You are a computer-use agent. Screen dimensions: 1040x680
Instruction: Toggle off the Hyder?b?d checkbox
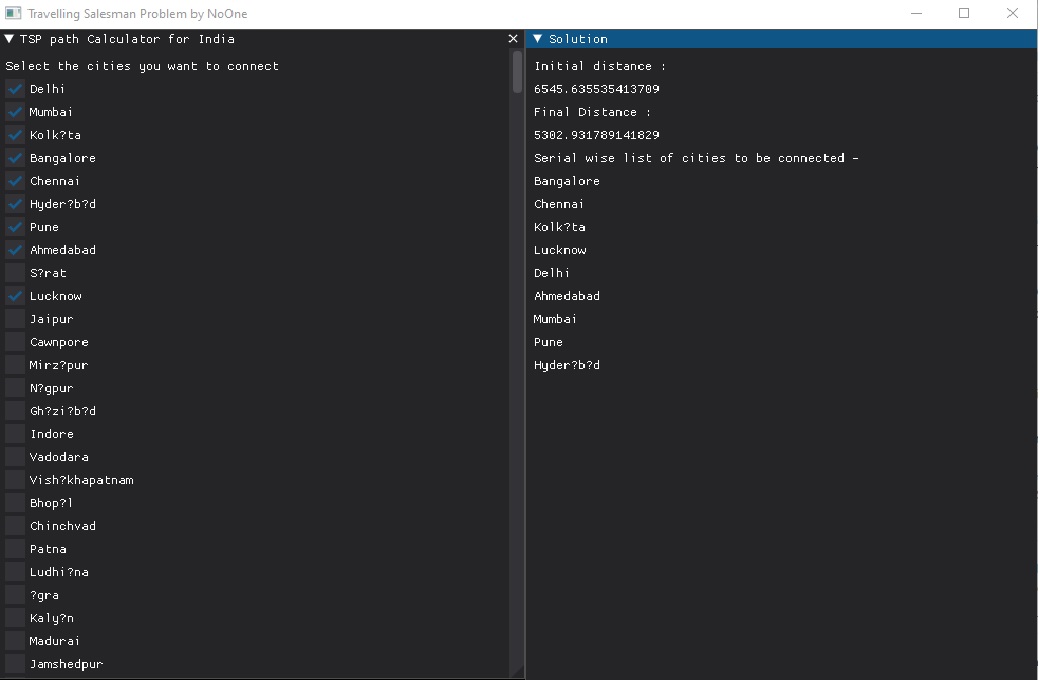pos(13,204)
